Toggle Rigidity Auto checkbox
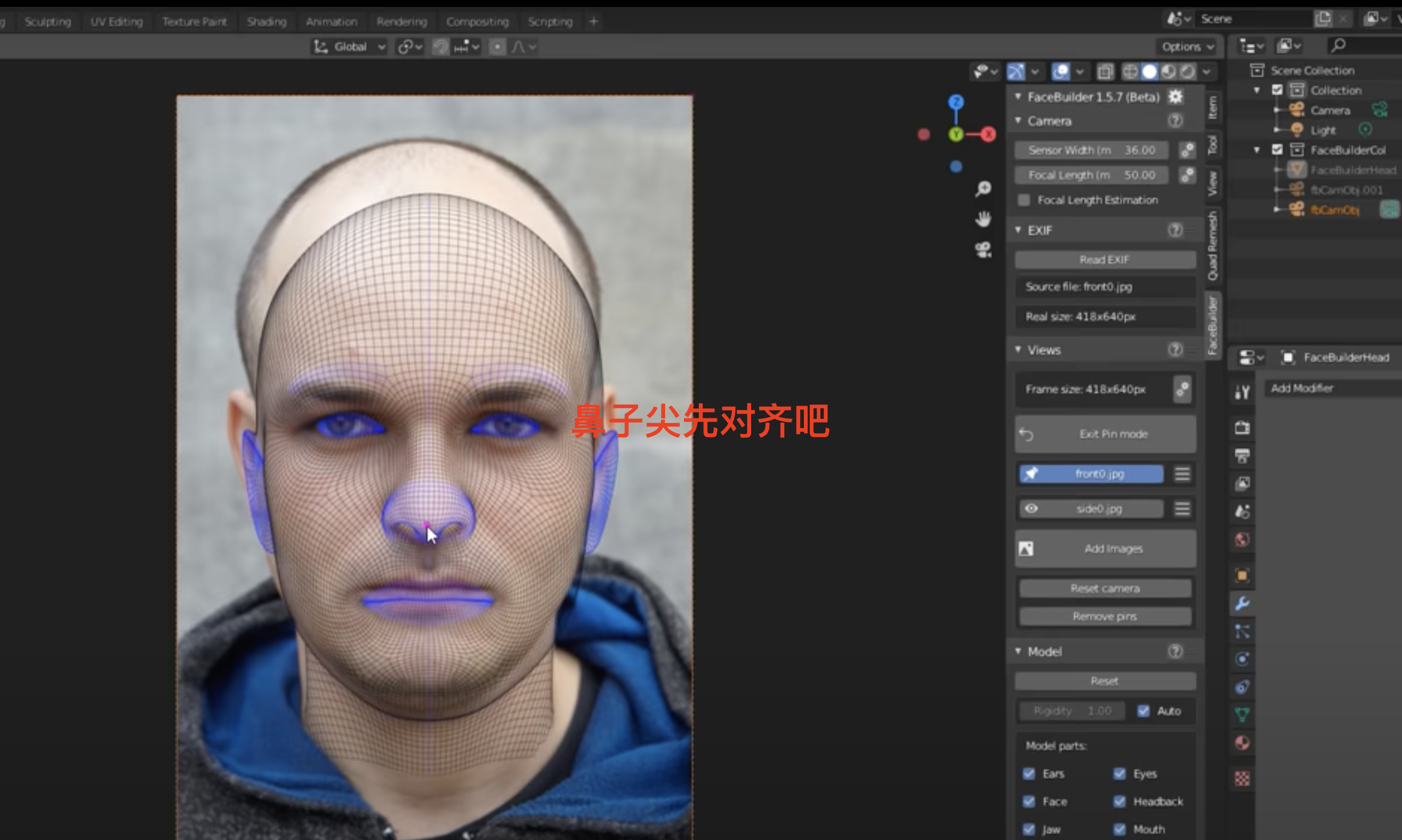The image size is (1402, 840). (1143, 711)
